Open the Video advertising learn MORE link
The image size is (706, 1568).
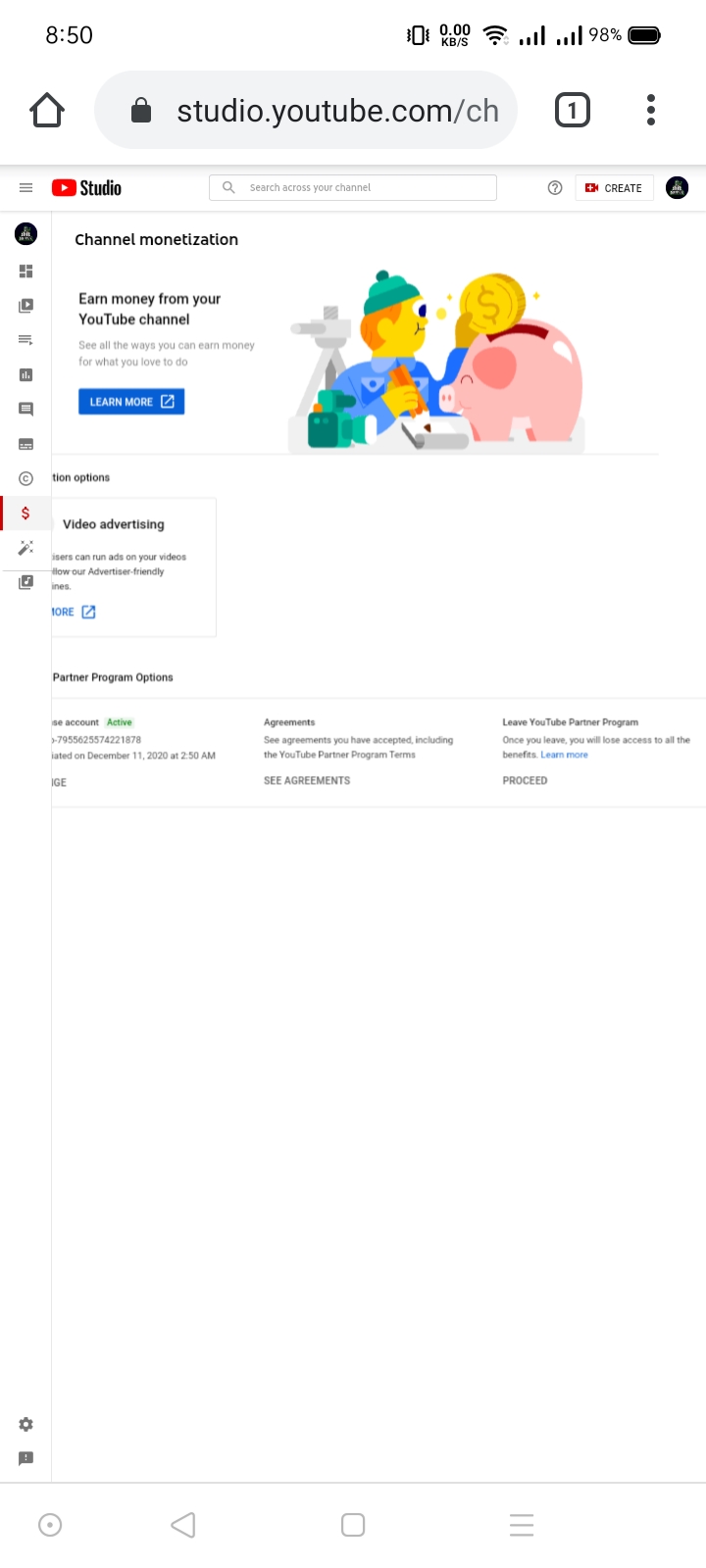click(75, 612)
